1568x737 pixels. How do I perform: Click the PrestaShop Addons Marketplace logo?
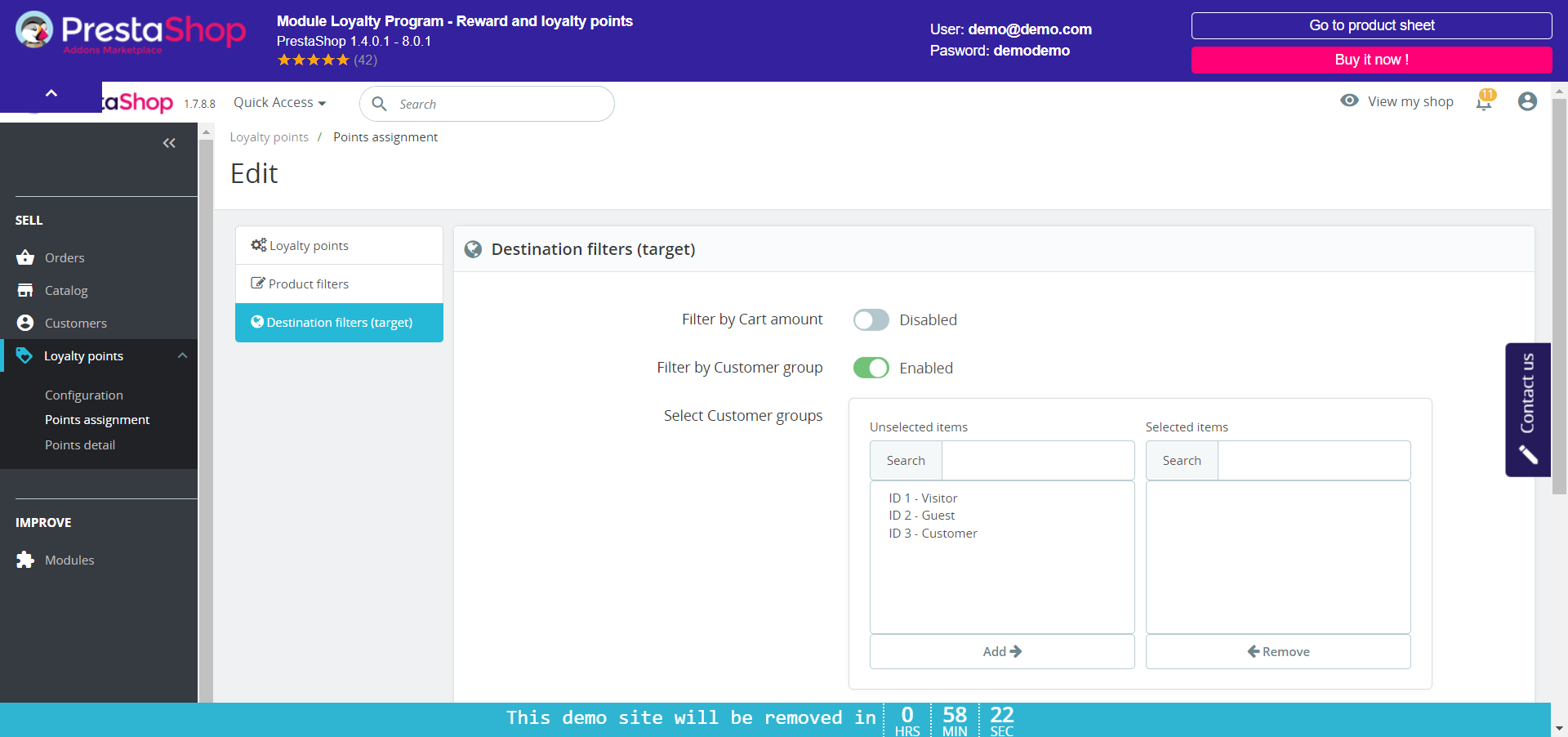pyautogui.click(x=131, y=33)
